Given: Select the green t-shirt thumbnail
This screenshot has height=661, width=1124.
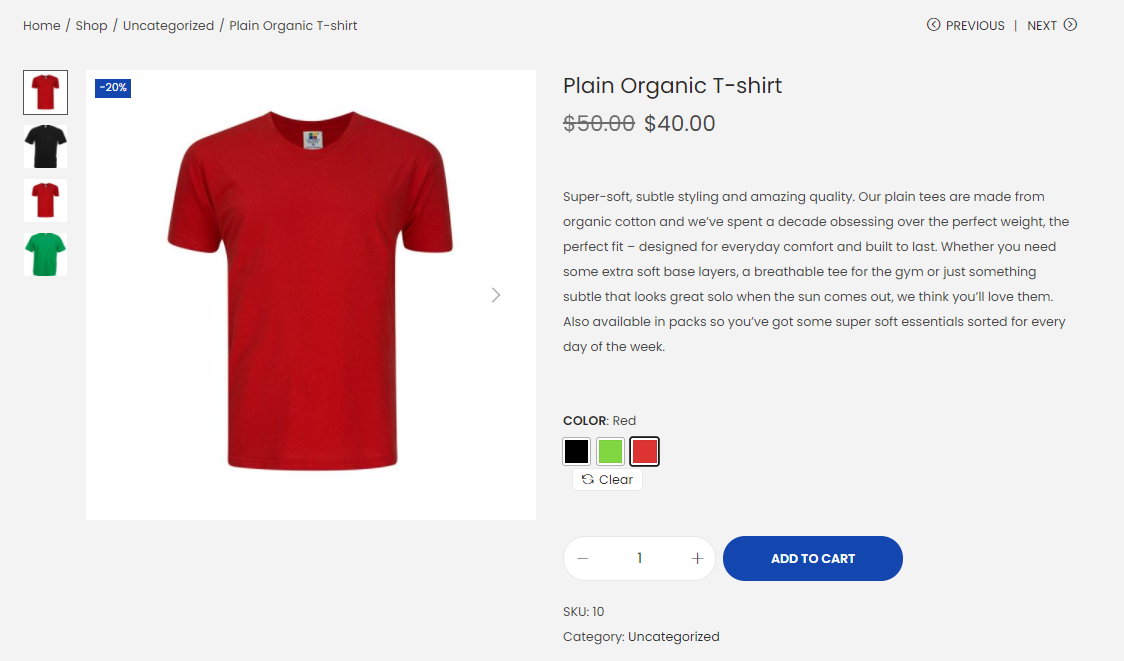Looking at the screenshot, I should pos(45,255).
